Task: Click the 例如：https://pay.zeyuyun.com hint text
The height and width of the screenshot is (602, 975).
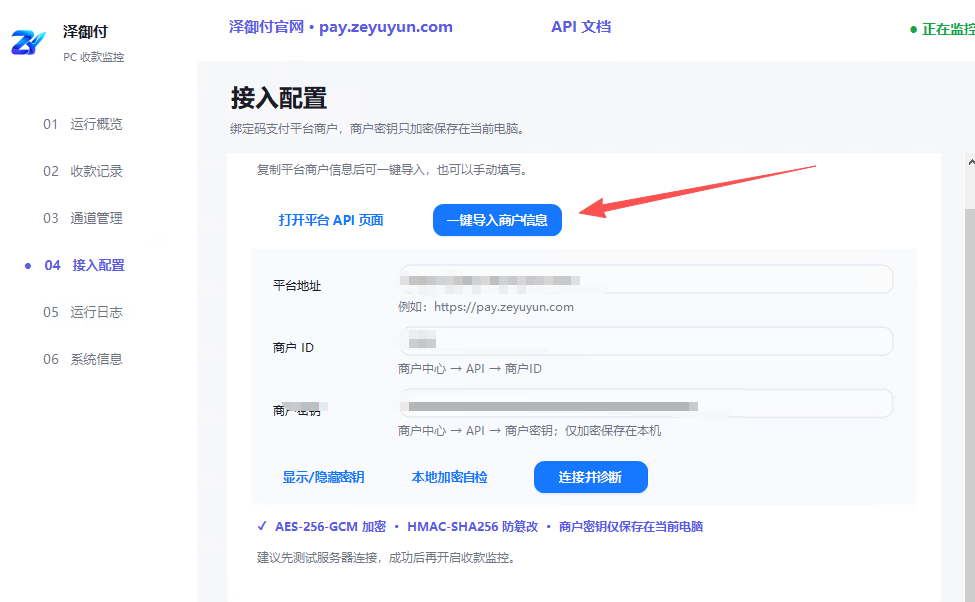Action: tap(486, 307)
